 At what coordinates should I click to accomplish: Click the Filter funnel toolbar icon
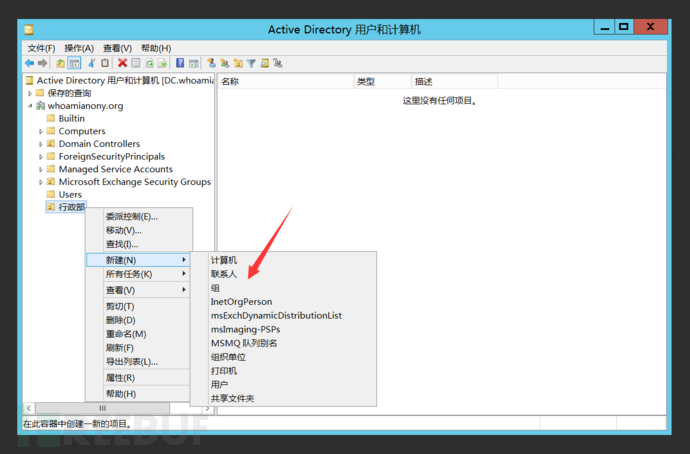tap(251, 63)
